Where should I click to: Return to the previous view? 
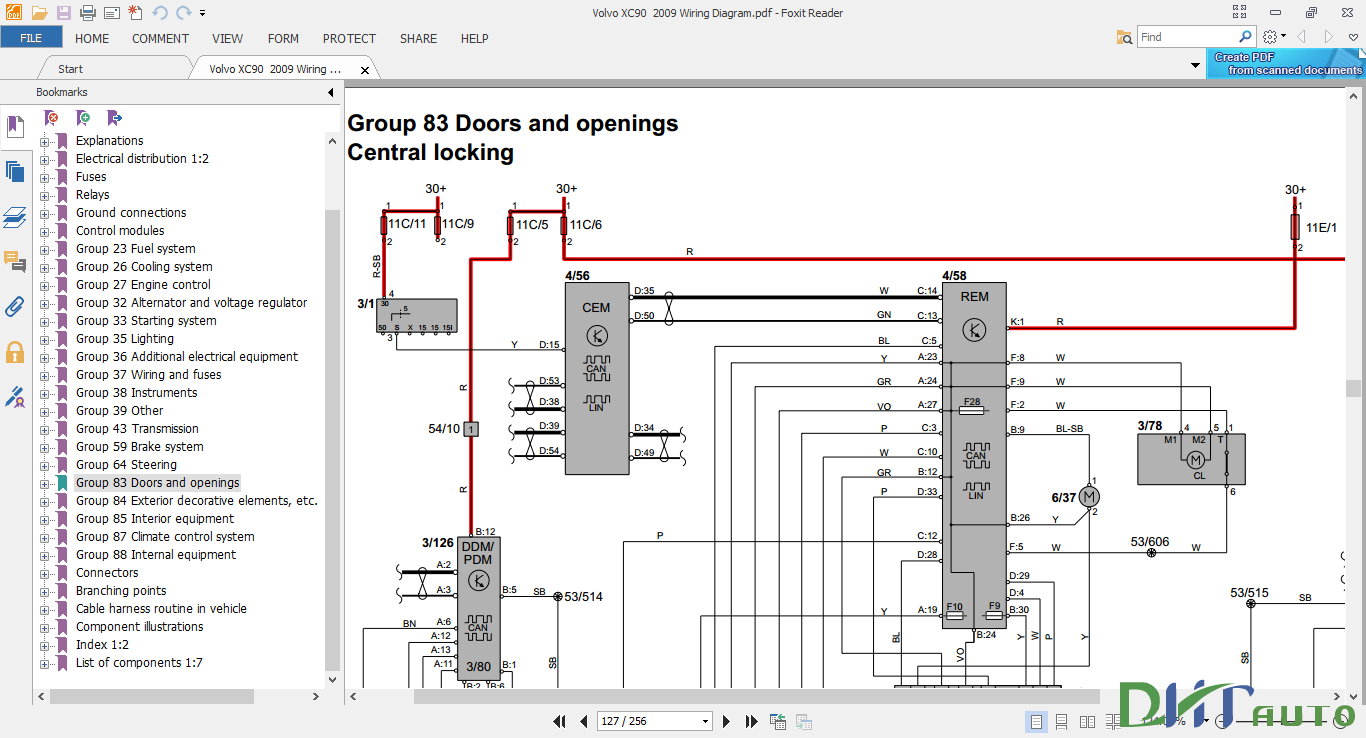(777, 721)
